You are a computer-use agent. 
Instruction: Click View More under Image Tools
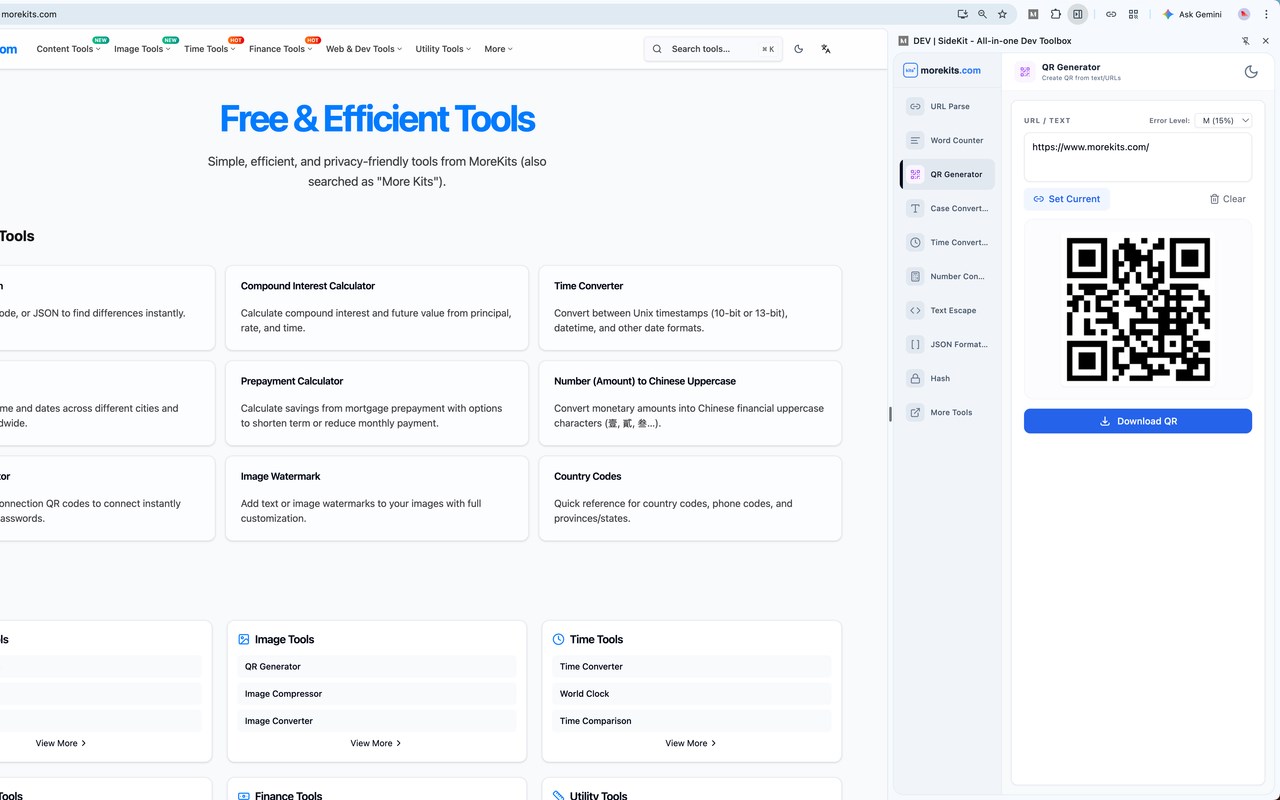pyautogui.click(x=376, y=743)
